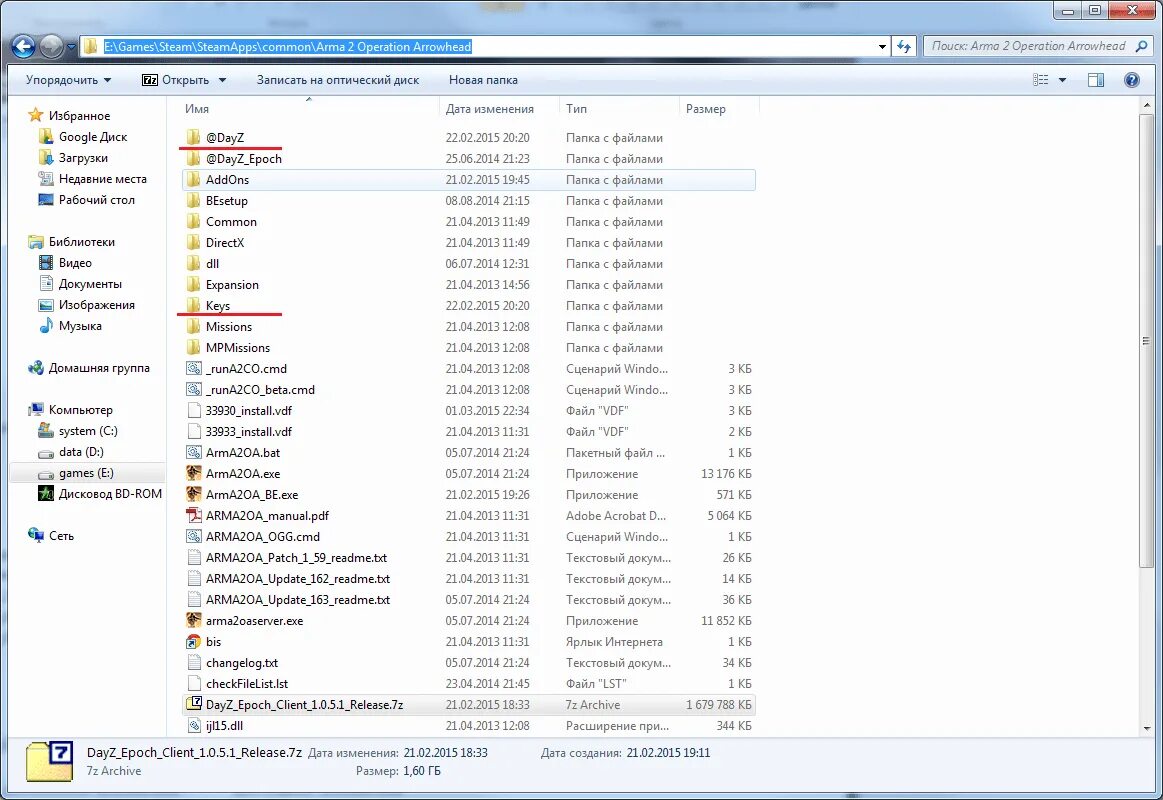Select ARMA2OA_manual.pdf PDF icon
This screenshot has height=800, width=1163.
[x=194, y=515]
